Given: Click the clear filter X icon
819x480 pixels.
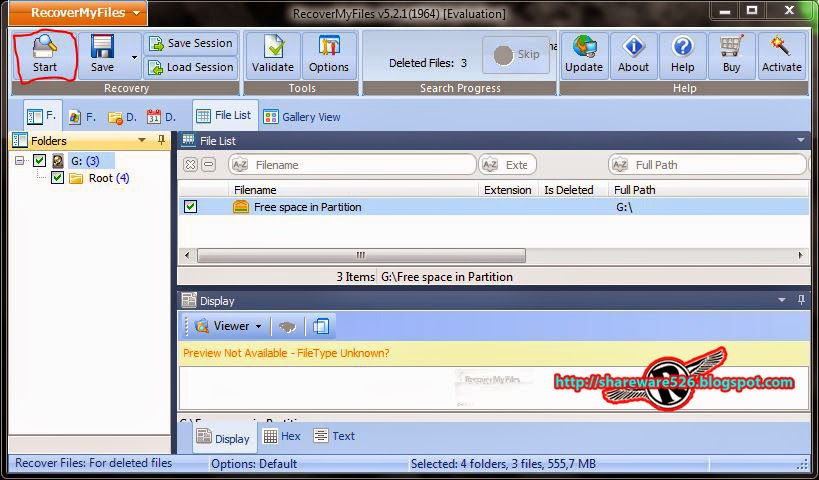Looking at the screenshot, I should click(x=191, y=165).
